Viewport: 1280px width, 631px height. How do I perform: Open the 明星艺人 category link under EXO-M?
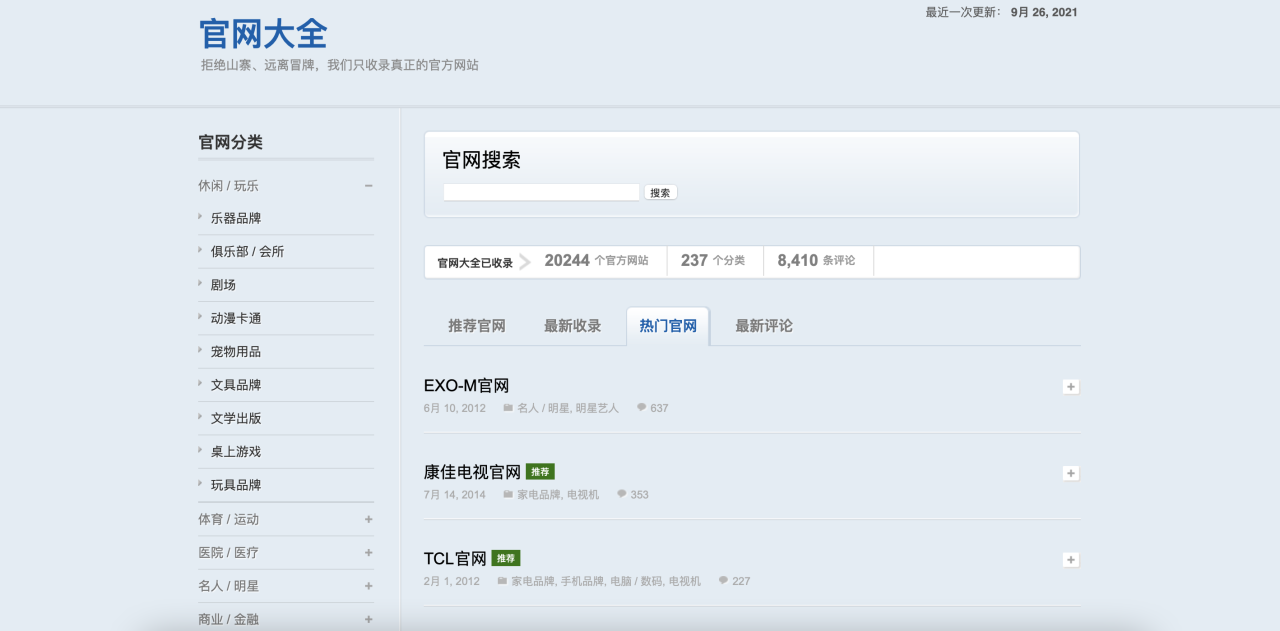(597, 408)
